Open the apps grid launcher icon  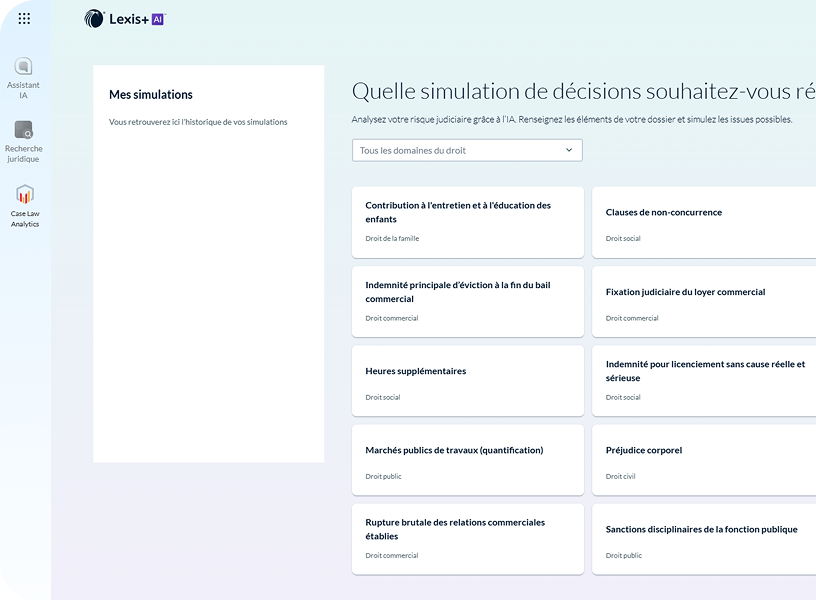coord(24,18)
